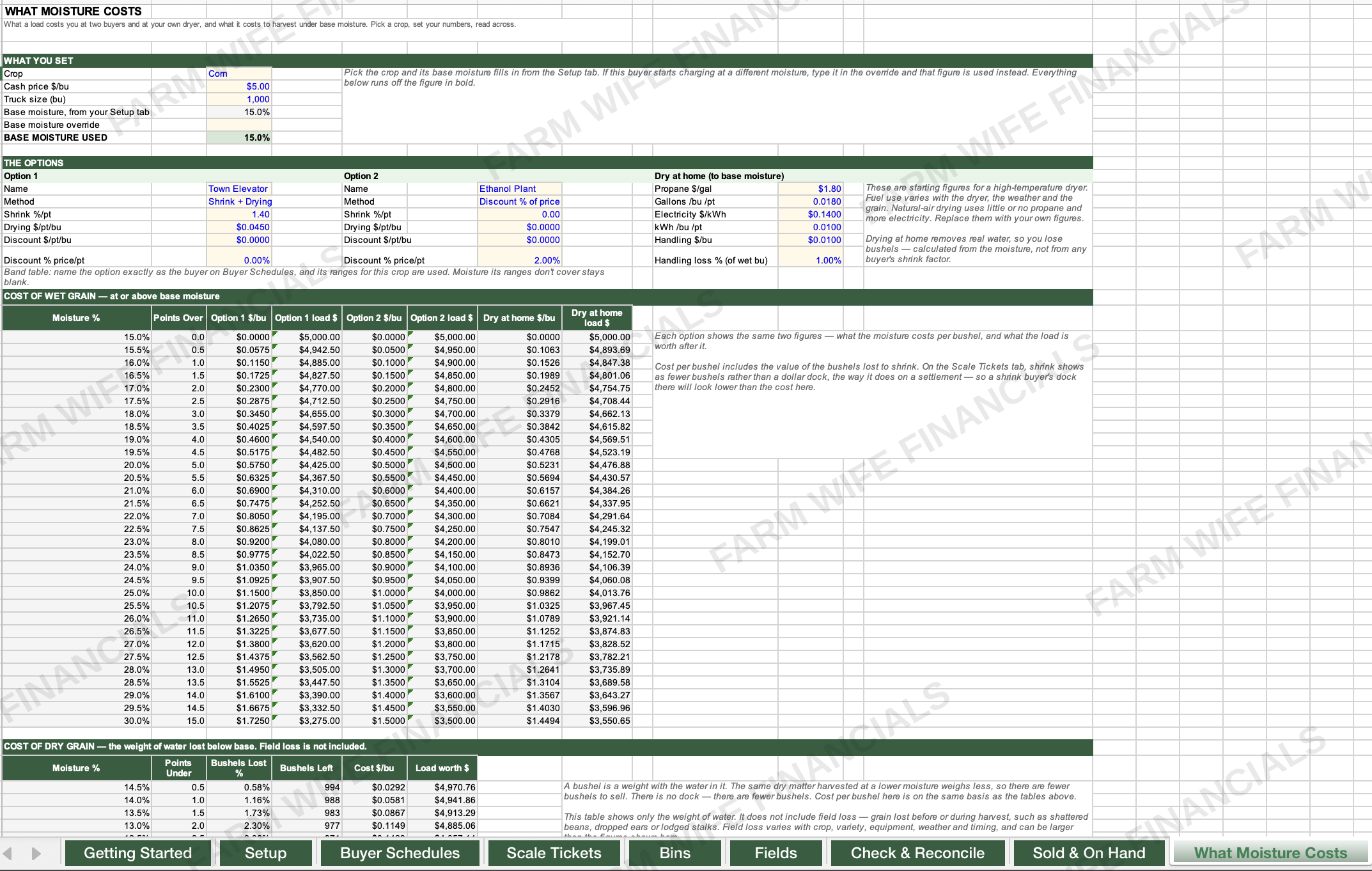Click the COST OF DRY GRAIN section header
The width and height of the screenshot is (1372, 871).
pyautogui.click(x=547, y=746)
